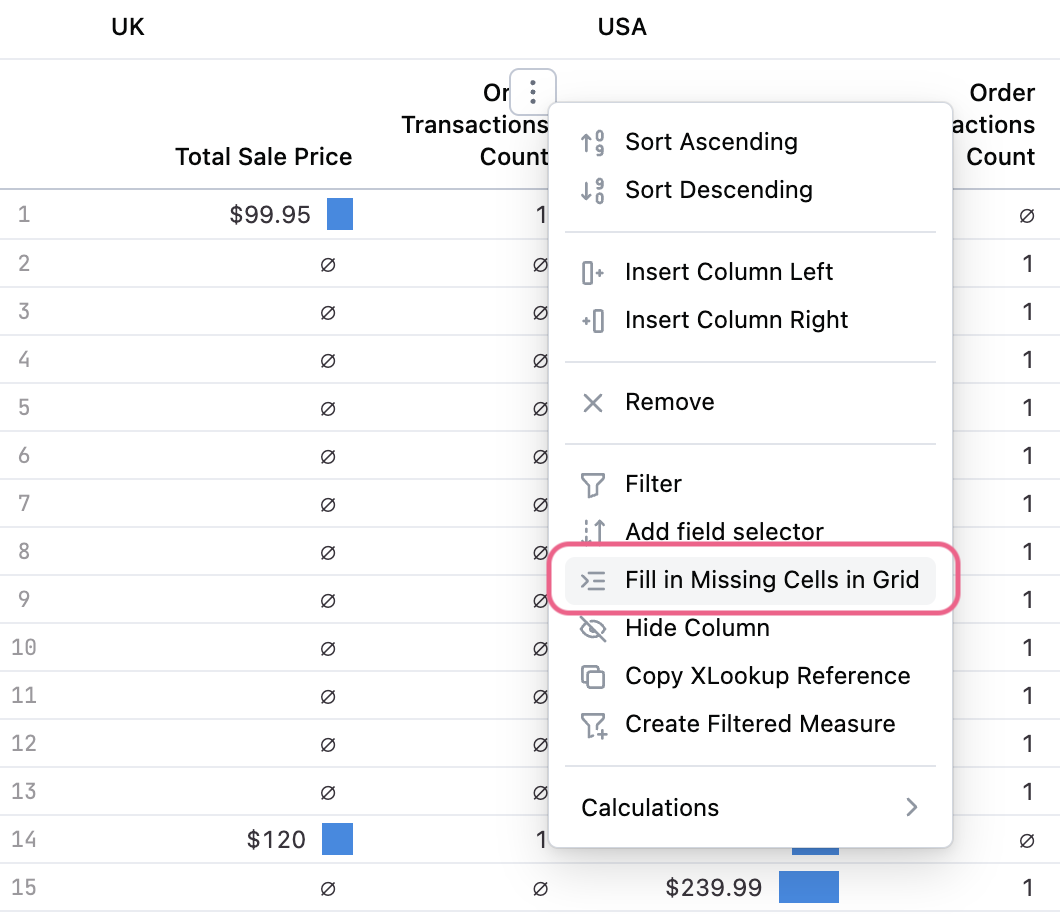Screen dimensions: 1062x914
Task: Click the Copy XLookup Reference icon
Action: click(592, 676)
